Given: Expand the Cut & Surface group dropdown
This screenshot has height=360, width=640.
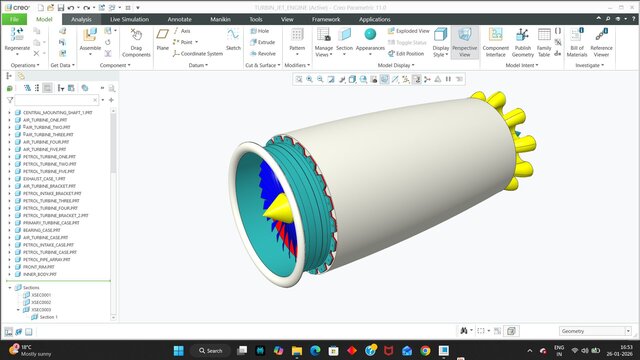Looking at the screenshot, I should 262,65.
